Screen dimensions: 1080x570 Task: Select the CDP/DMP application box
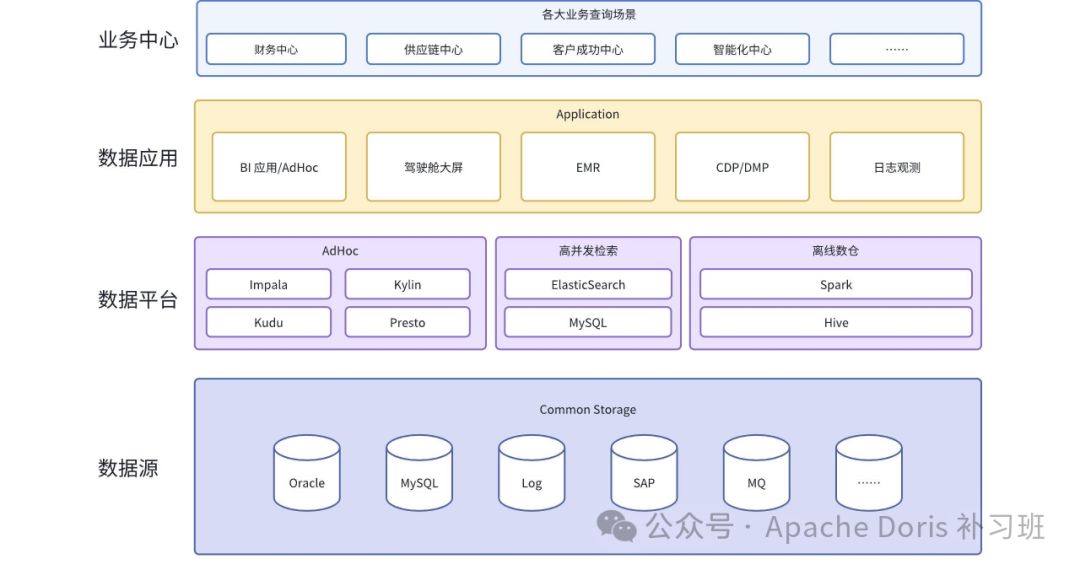click(x=742, y=167)
